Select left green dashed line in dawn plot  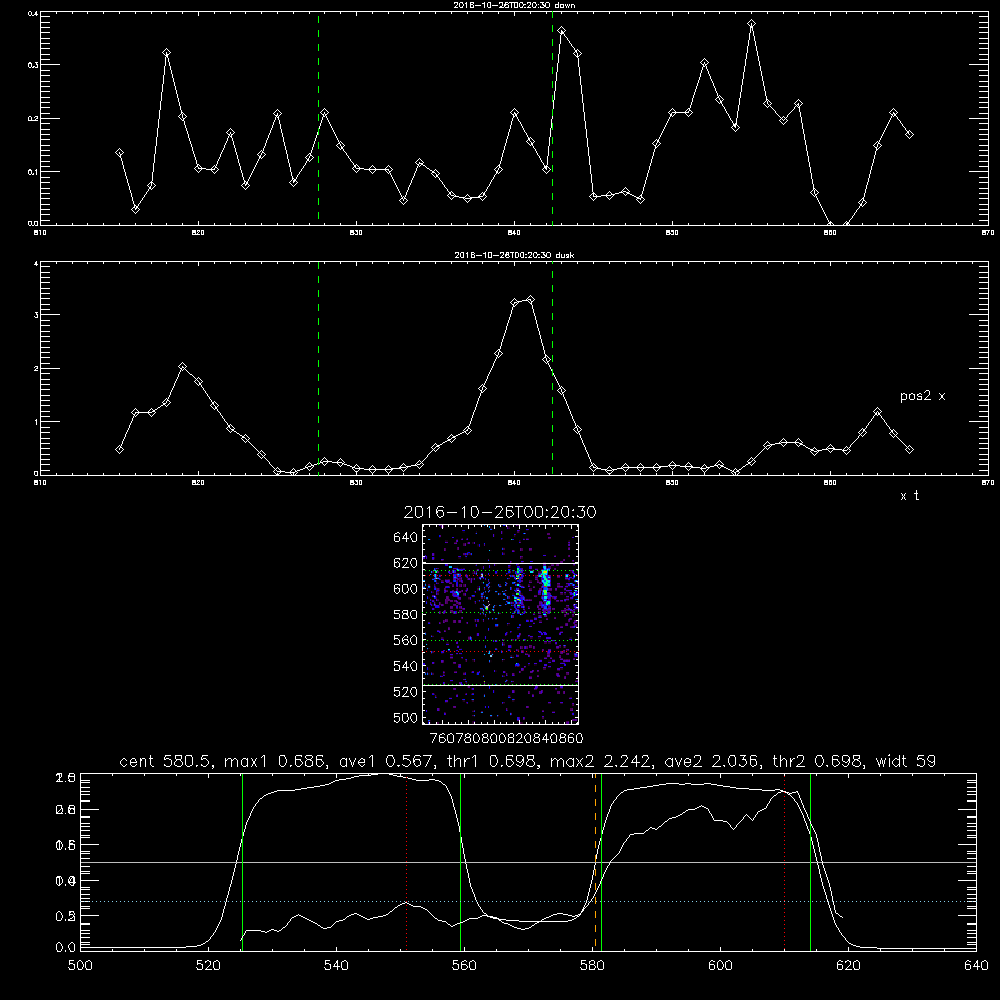tap(318, 118)
